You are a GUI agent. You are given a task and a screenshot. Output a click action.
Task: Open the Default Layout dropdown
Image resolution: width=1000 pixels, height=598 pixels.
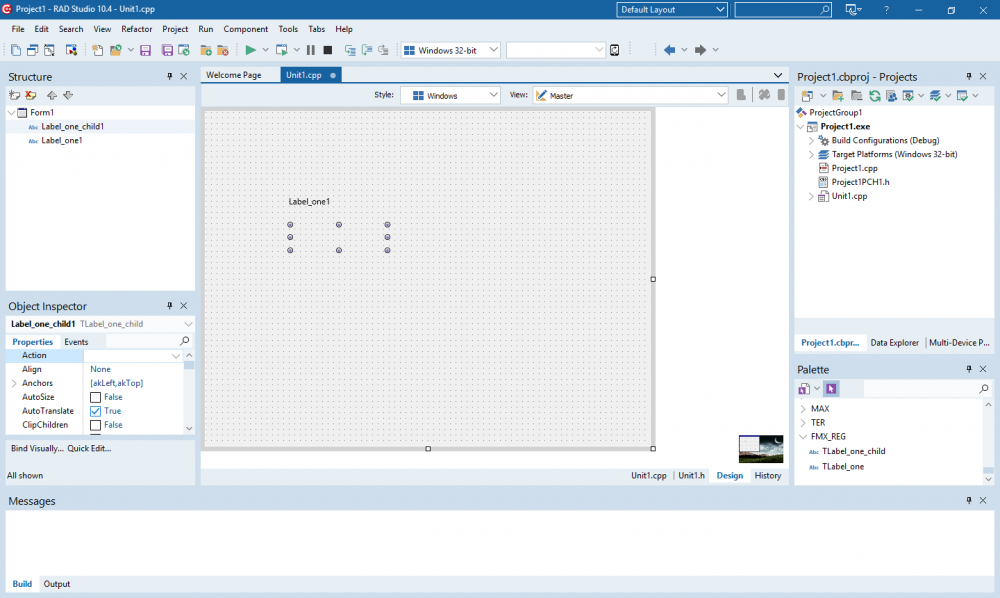672,10
